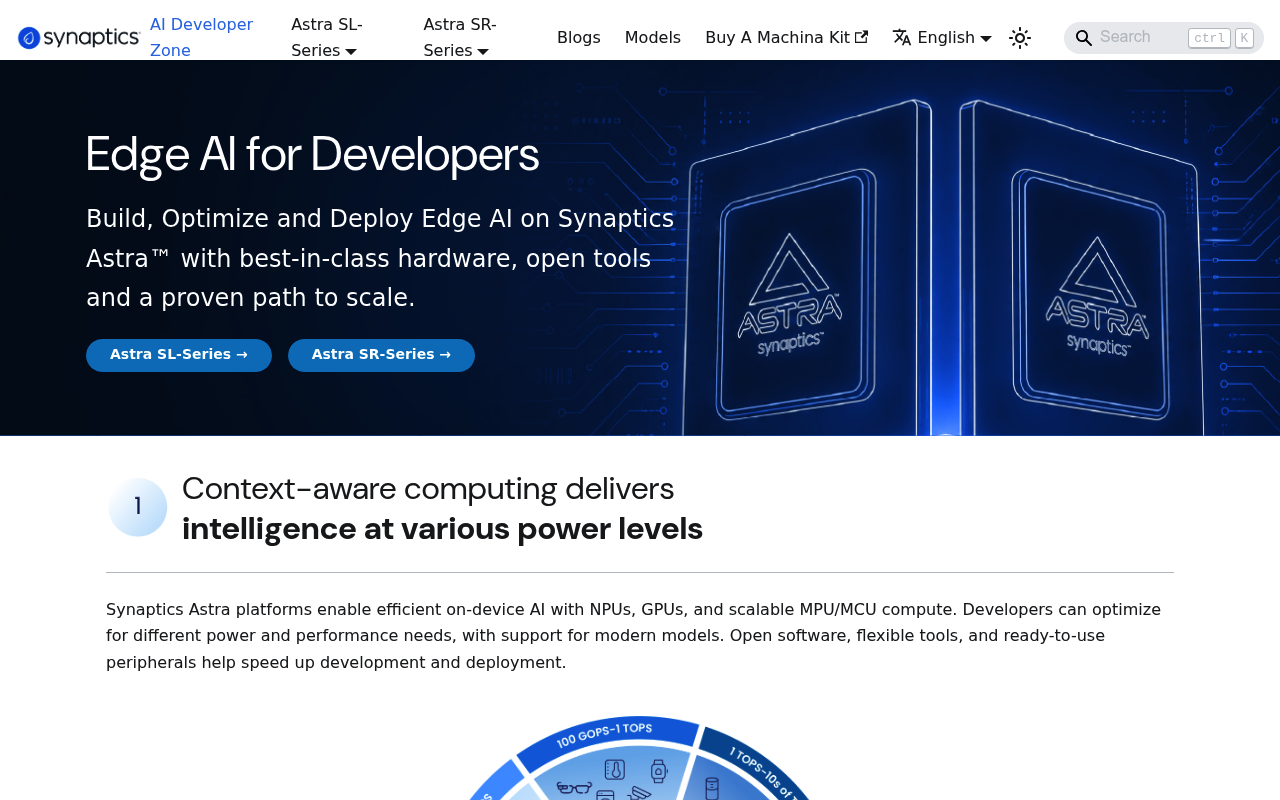The width and height of the screenshot is (1280, 800).
Task: Open the English language dropdown
Action: click(x=942, y=38)
